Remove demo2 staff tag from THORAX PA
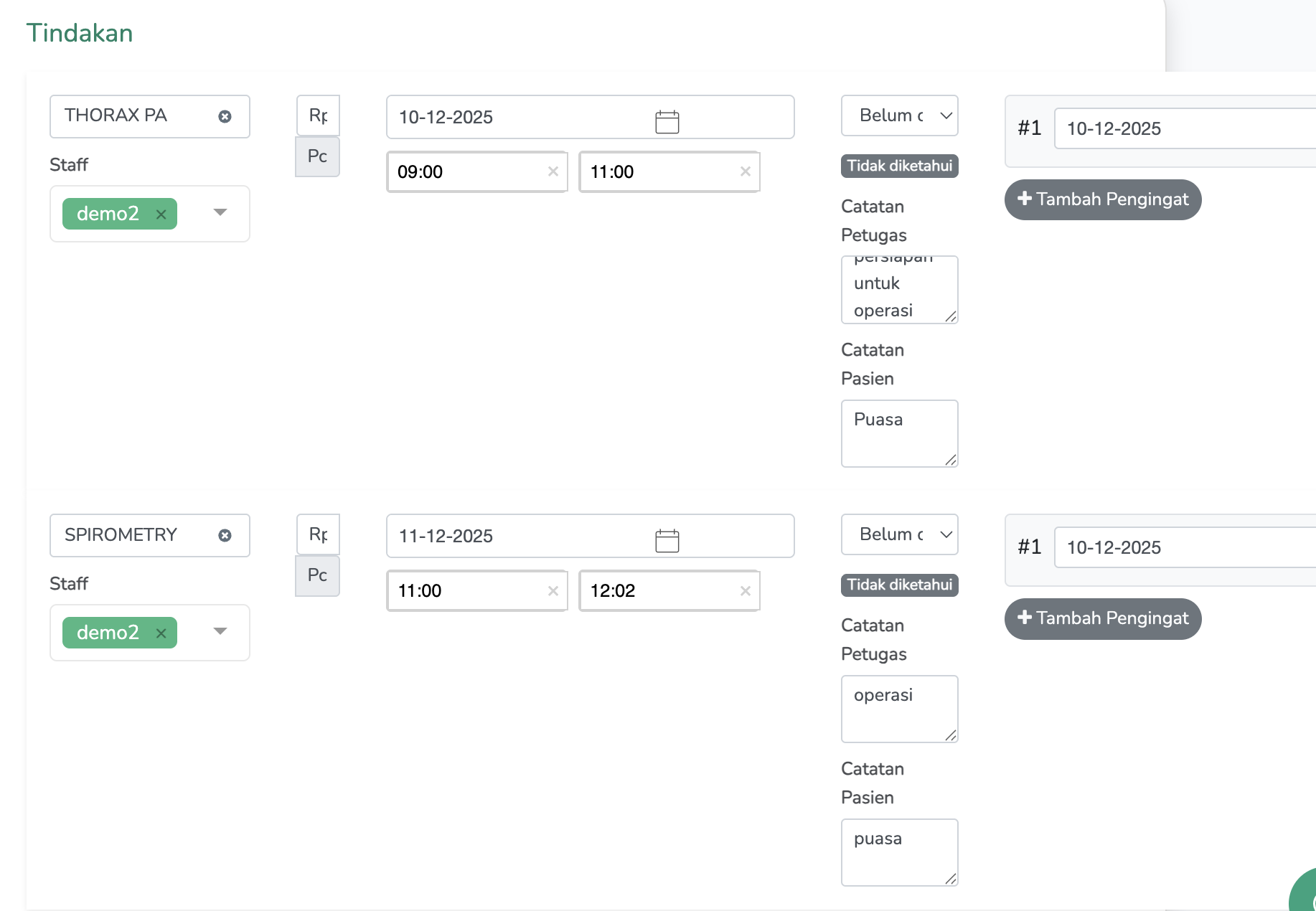1316x911 pixels. click(161, 214)
